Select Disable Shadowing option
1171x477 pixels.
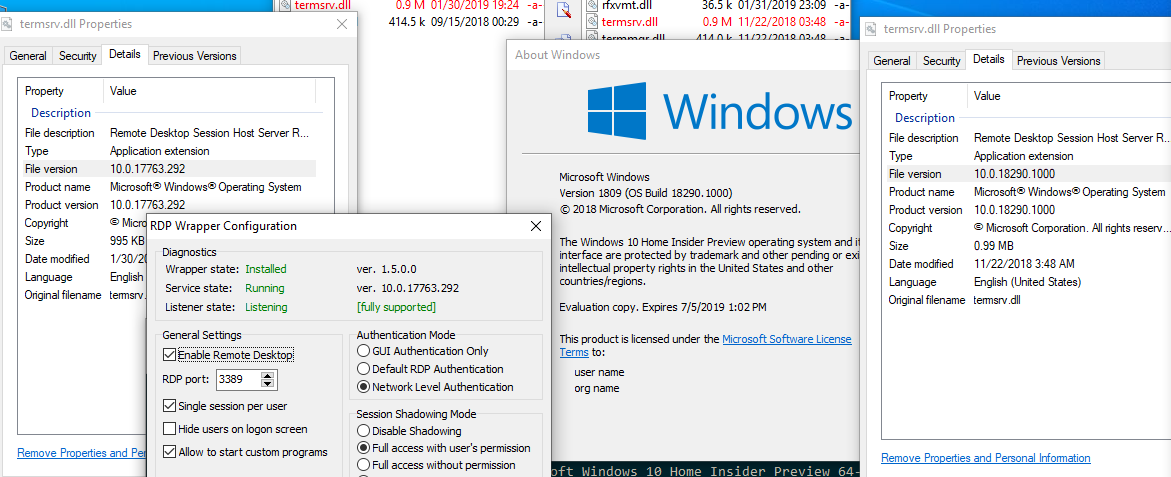click(364, 431)
